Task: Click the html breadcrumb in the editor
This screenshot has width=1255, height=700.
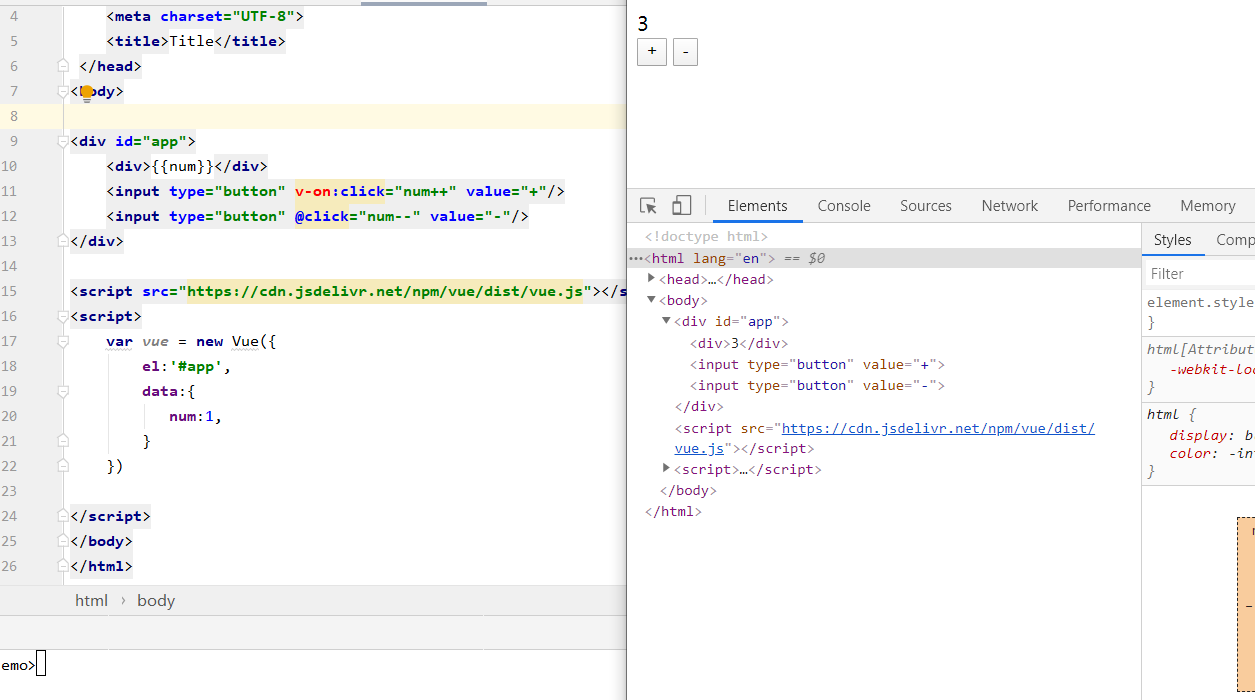Action: [x=91, y=600]
